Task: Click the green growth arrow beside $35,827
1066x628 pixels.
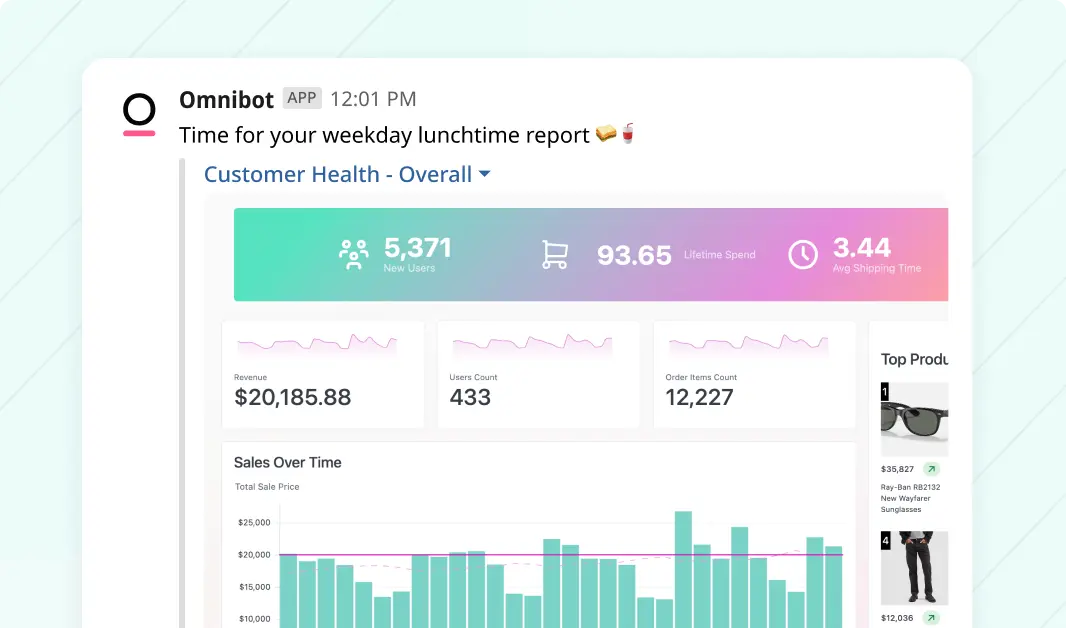Action: (x=930, y=468)
